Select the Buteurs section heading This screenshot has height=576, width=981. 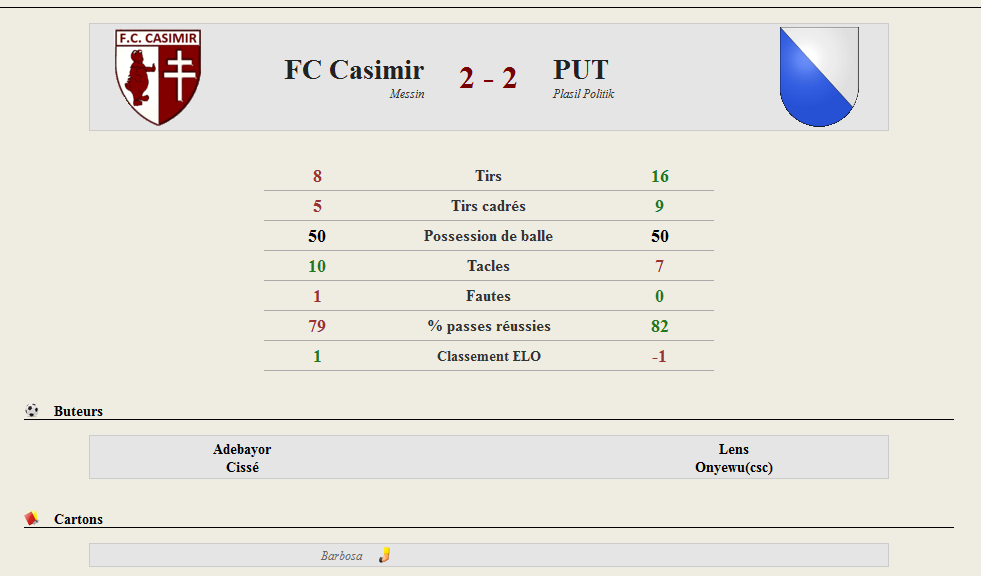point(78,411)
